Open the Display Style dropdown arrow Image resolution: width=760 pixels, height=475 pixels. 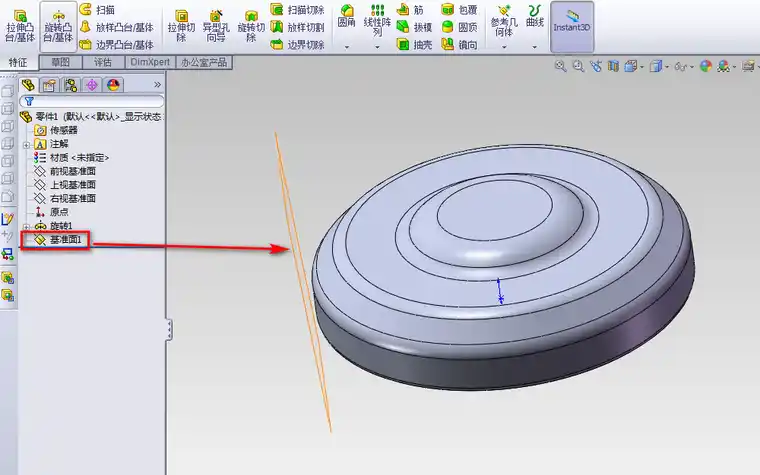pyautogui.click(x=667, y=67)
